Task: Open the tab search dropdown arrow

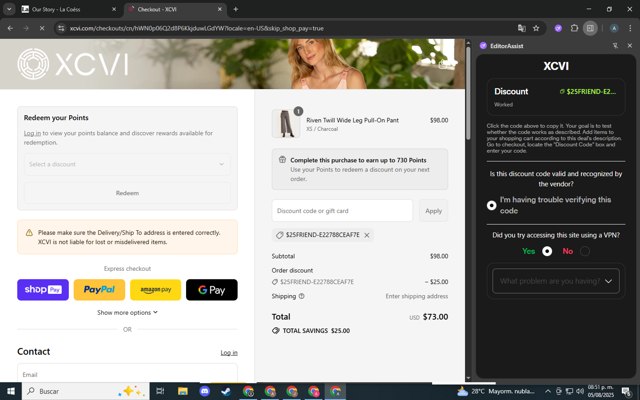Action: click(x=9, y=9)
